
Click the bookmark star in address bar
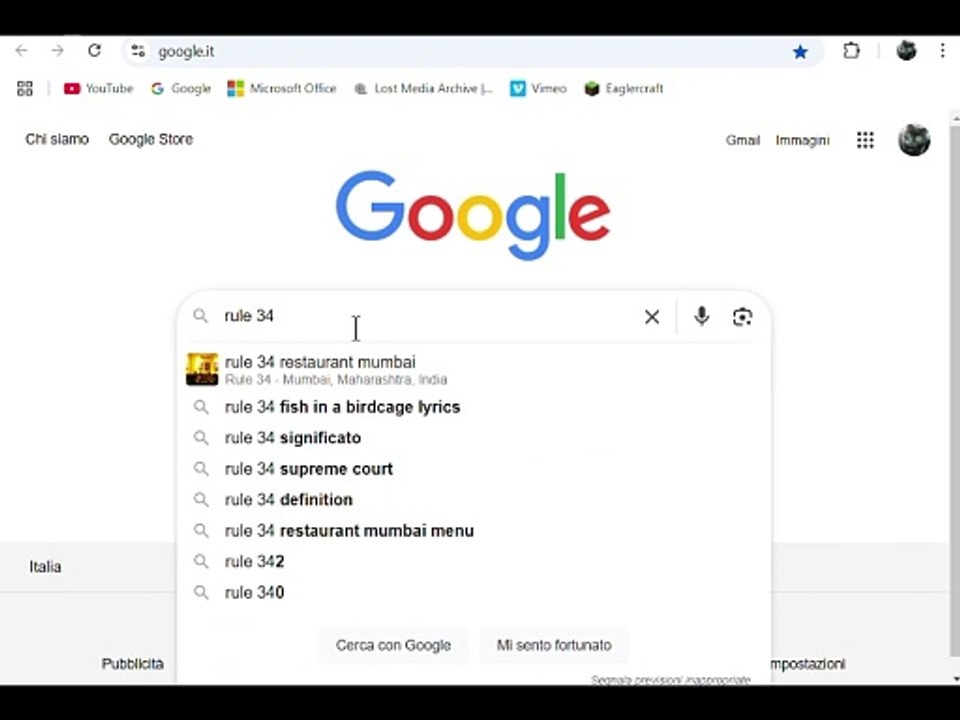[800, 52]
